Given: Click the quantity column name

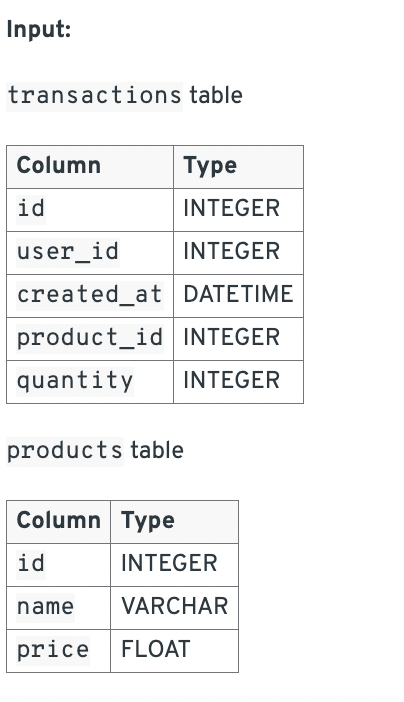Looking at the screenshot, I should 75,381.
